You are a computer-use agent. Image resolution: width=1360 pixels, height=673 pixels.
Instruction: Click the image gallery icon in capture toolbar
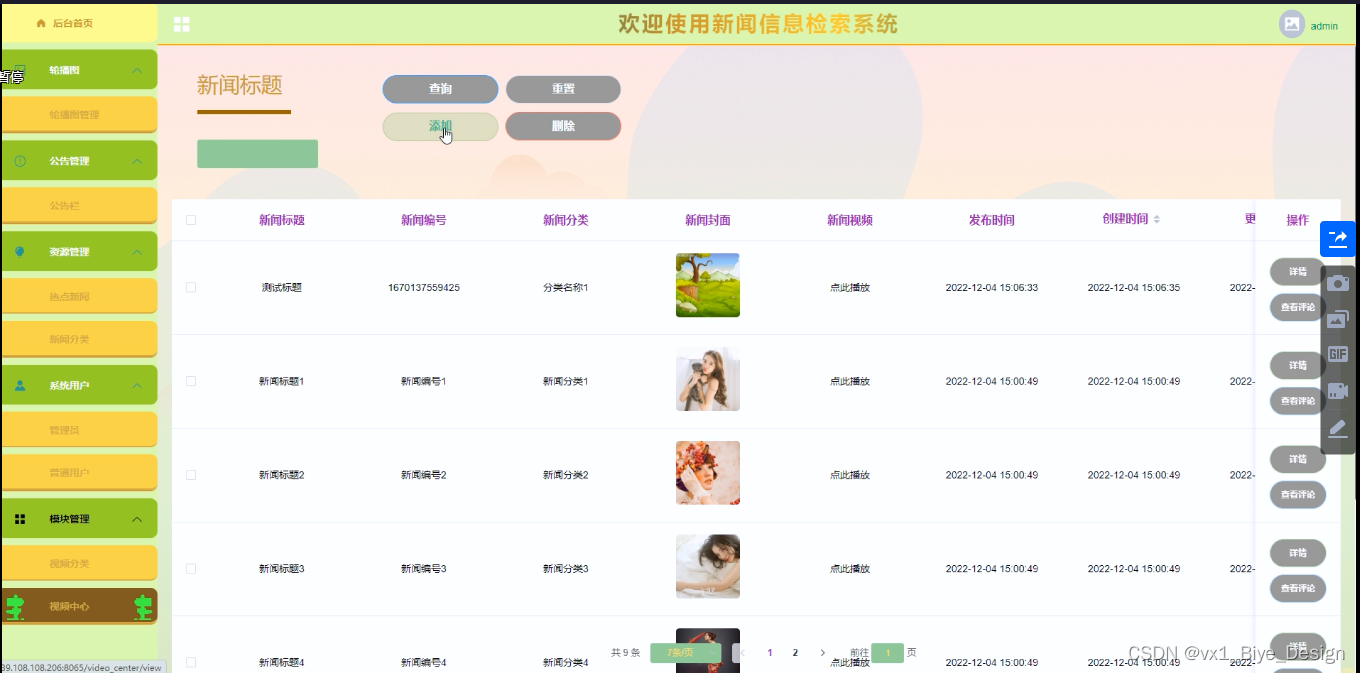tap(1338, 319)
